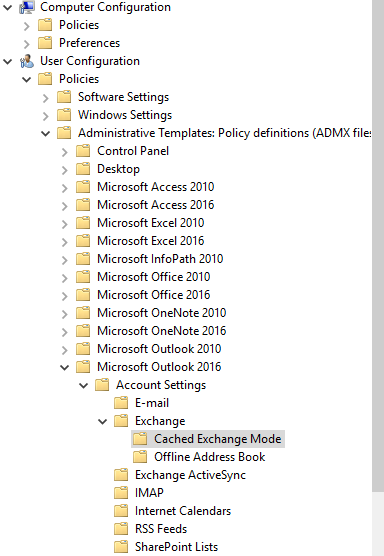Expand the Control Panel folder
The height and width of the screenshot is (556, 384).
pyautogui.click(x=65, y=152)
